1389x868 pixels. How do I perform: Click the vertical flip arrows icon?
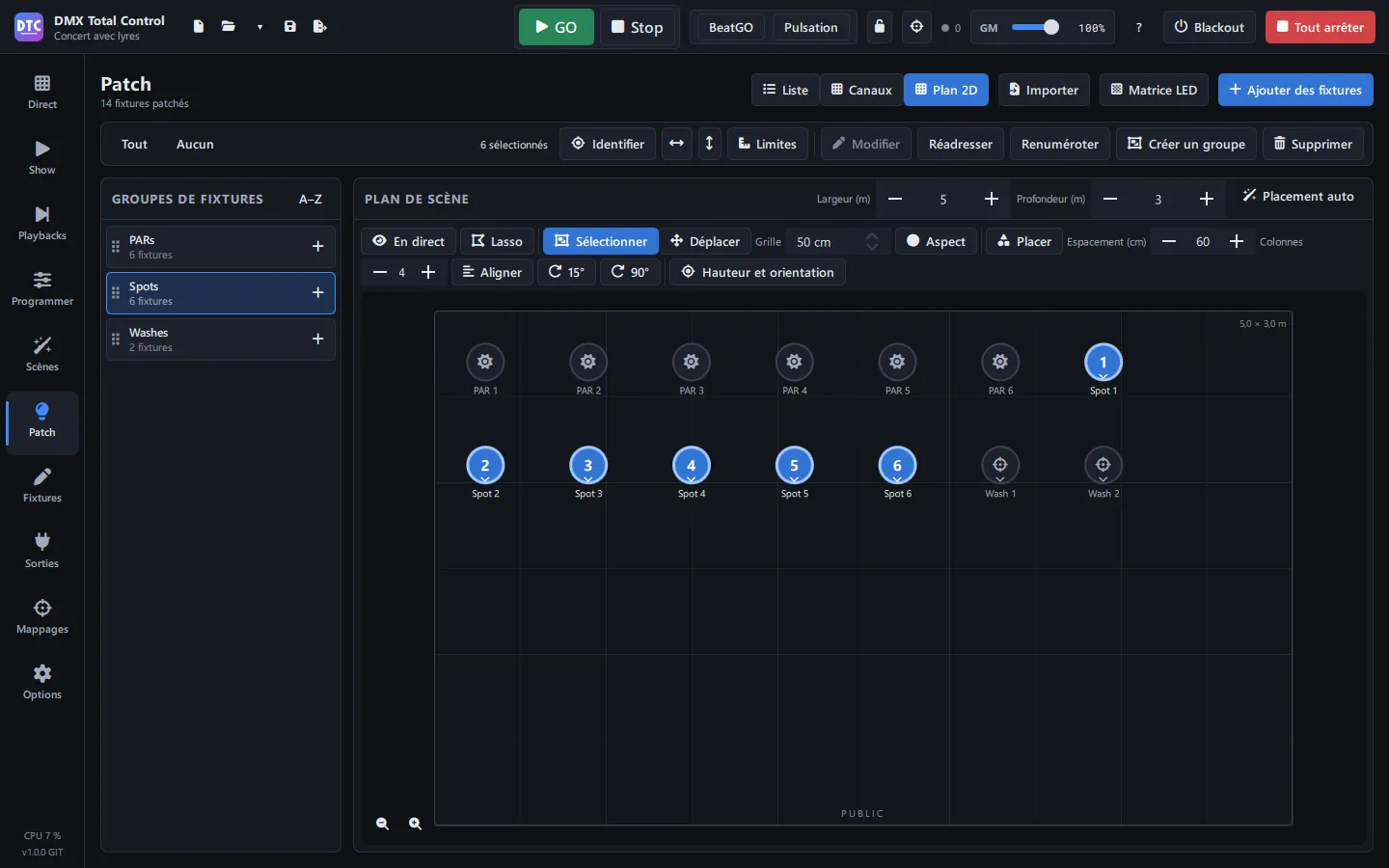[709, 144]
